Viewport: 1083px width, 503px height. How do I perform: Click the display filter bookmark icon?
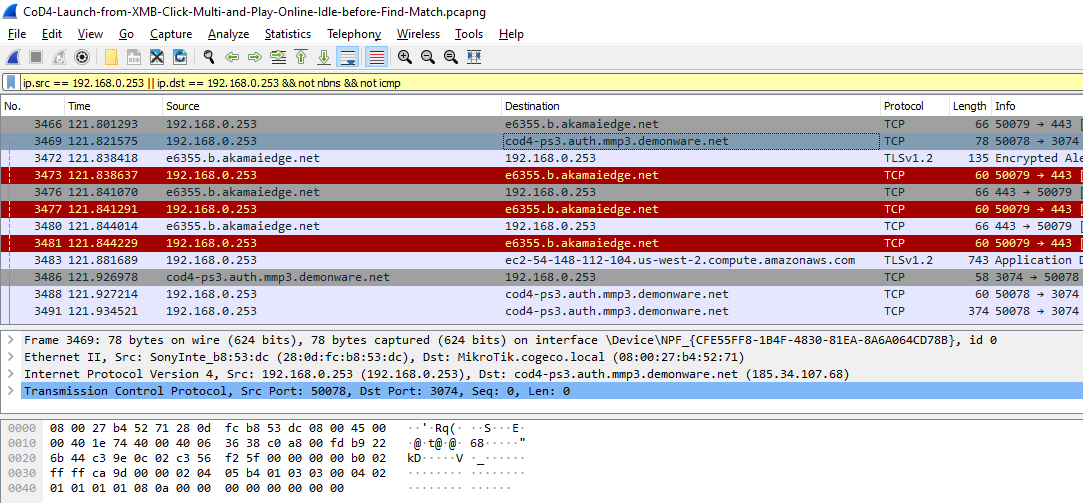click(x=12, y=83)
